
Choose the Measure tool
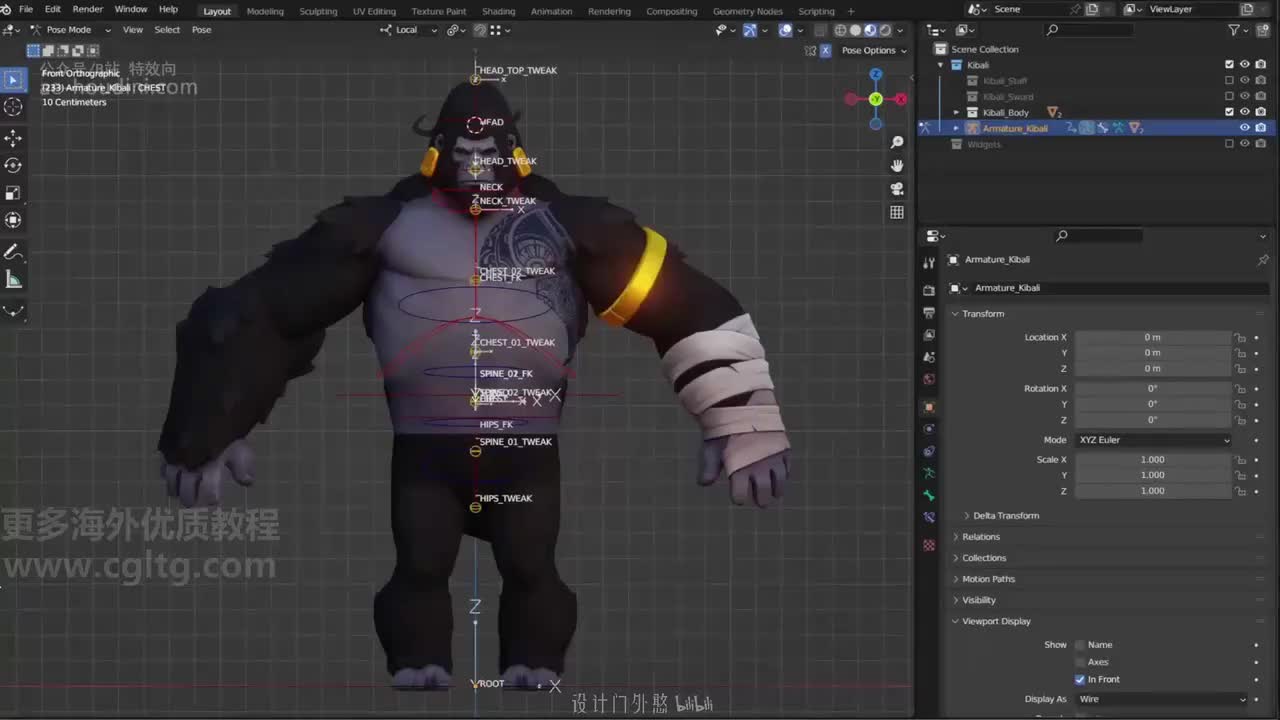coord(14,279)
